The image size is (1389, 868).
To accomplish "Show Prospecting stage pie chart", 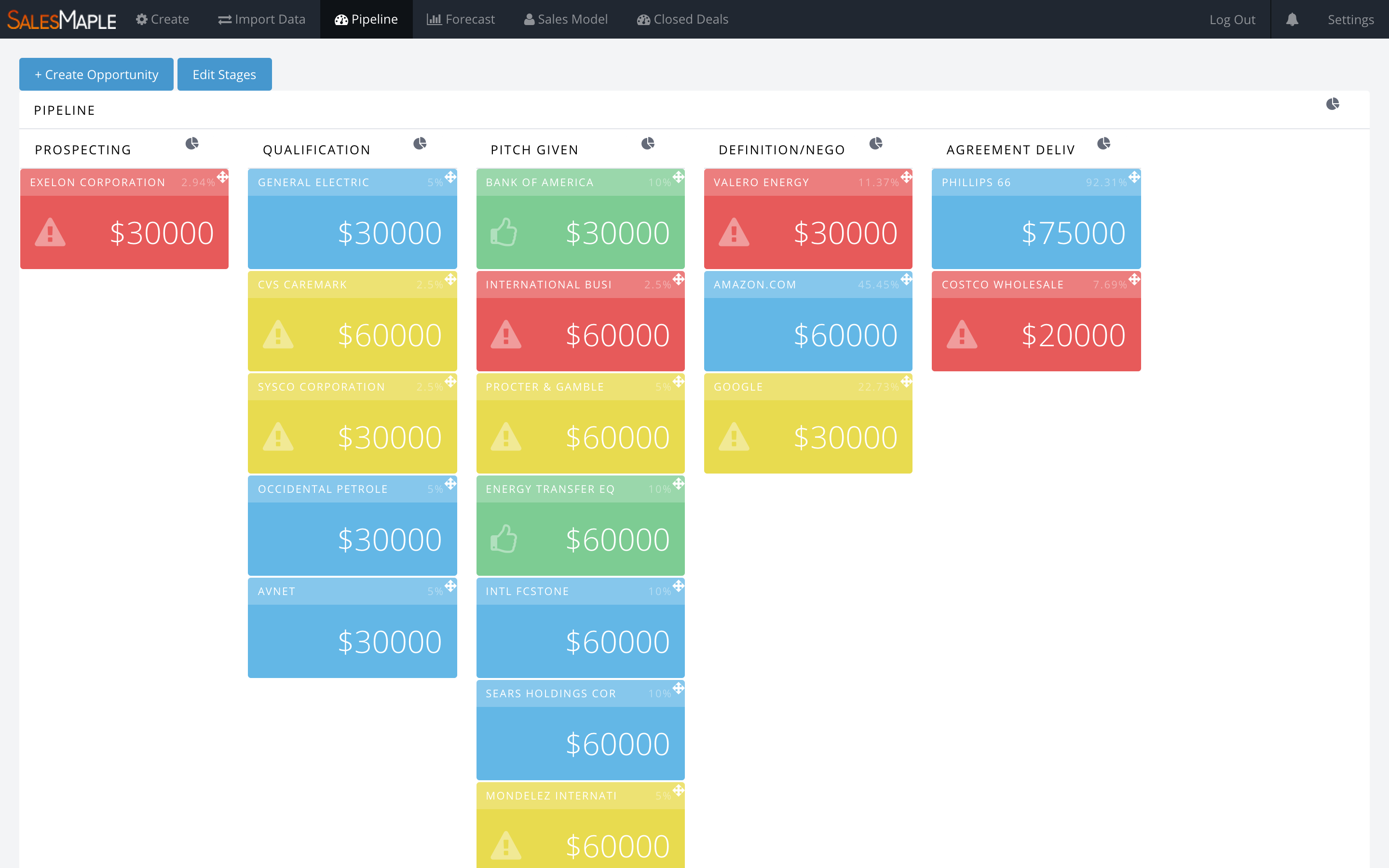I will coord(191,144).
